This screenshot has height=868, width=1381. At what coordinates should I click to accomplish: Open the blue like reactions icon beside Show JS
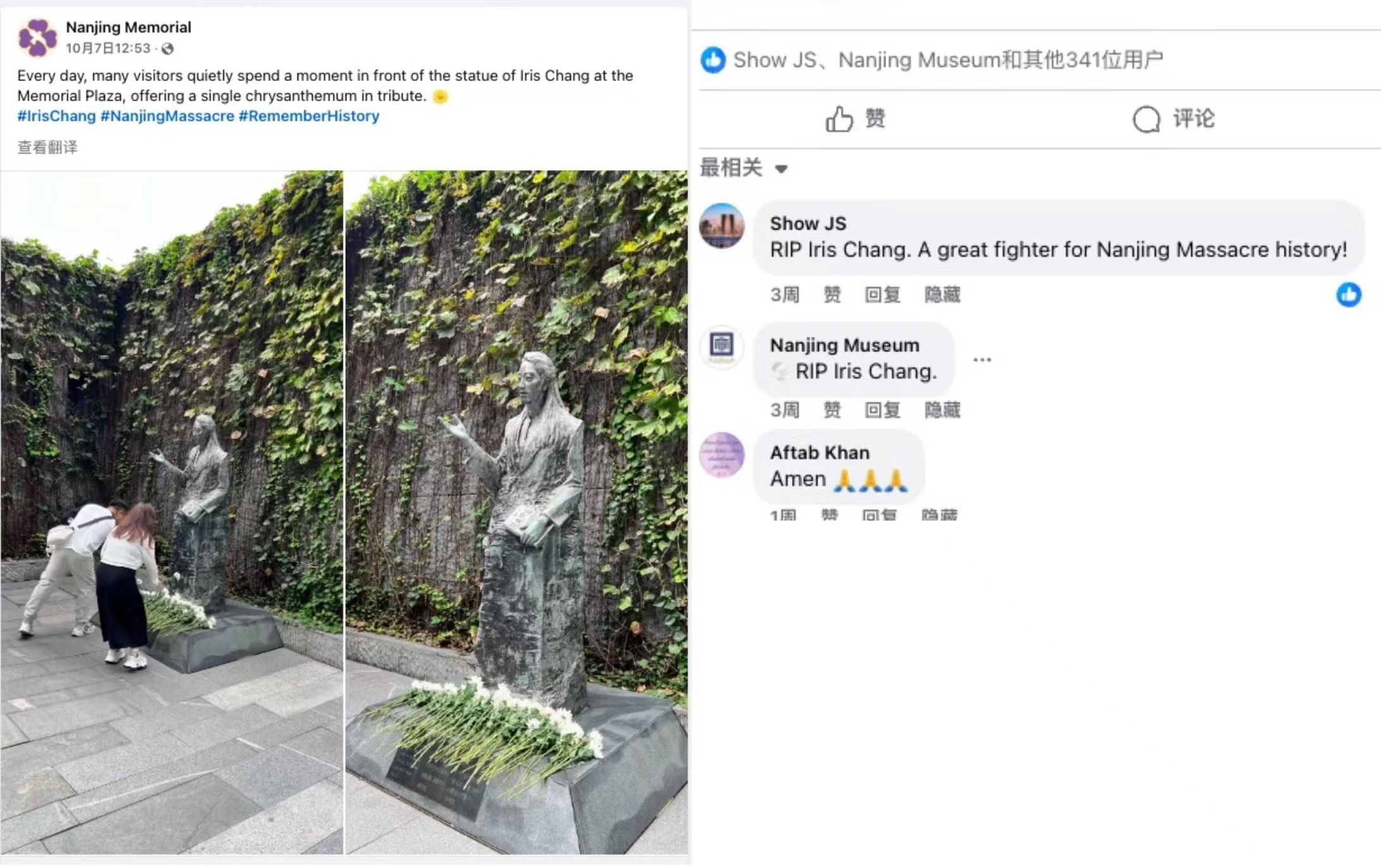tap(713, 60)
